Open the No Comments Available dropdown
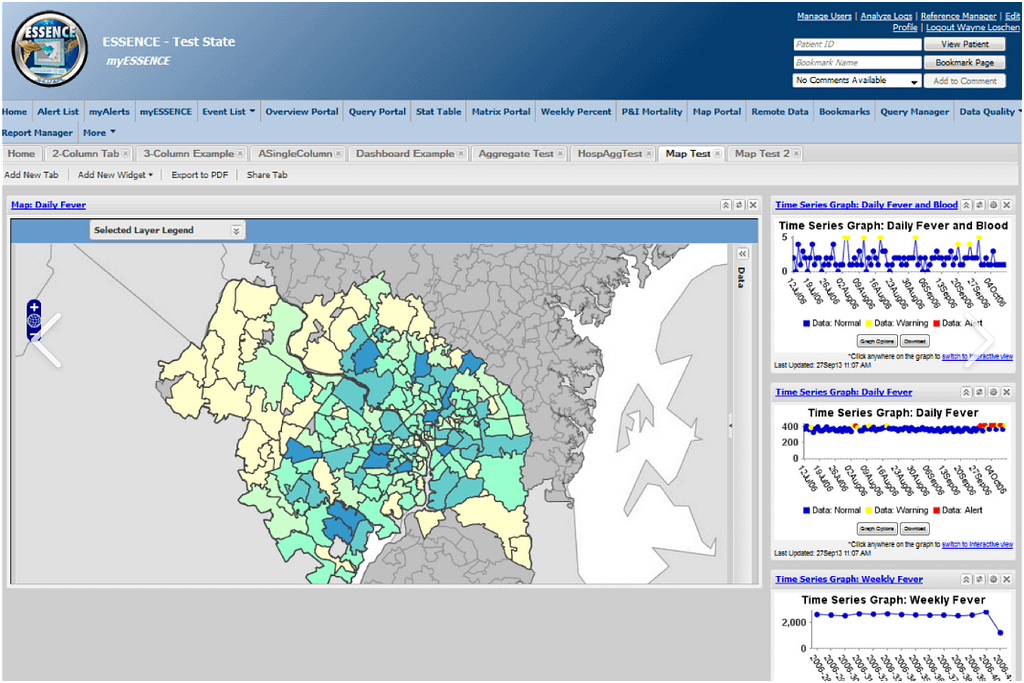This screenshot has width=1024, height=683. point(914,81)
